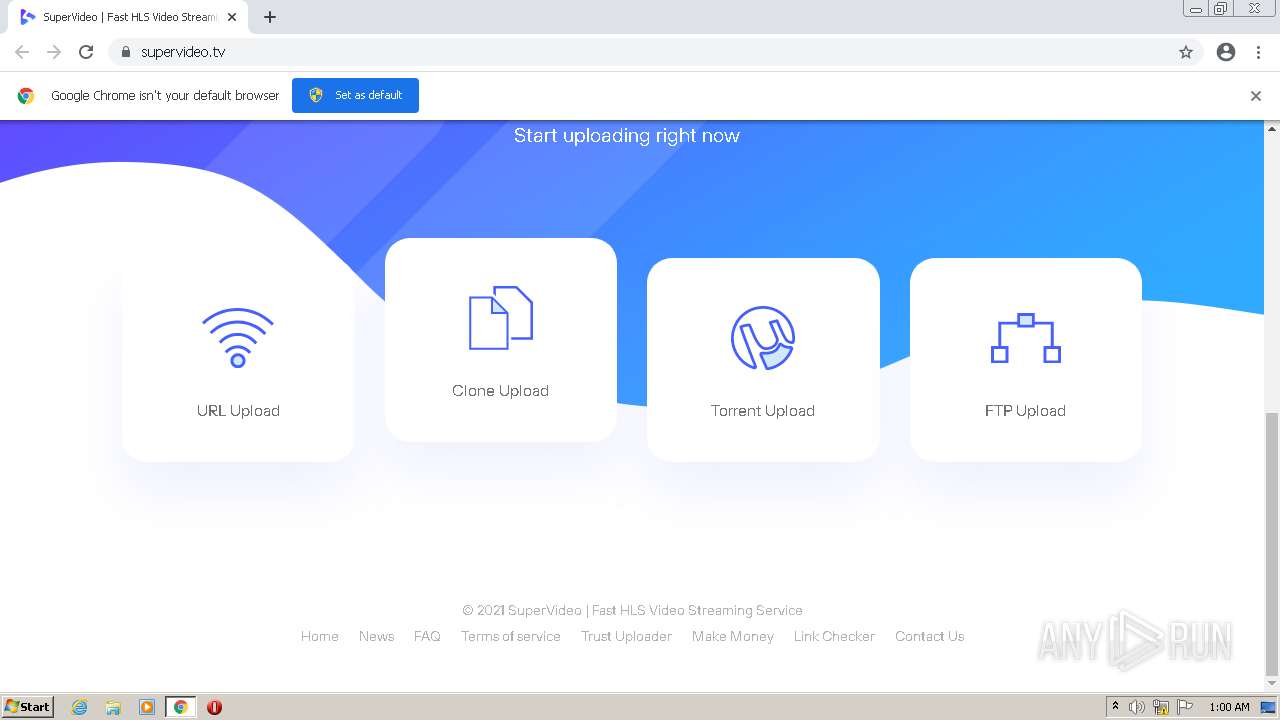1280x720 pixels.
Task: Open Windows Media Player from taskbar
Action: pos(147,707)
